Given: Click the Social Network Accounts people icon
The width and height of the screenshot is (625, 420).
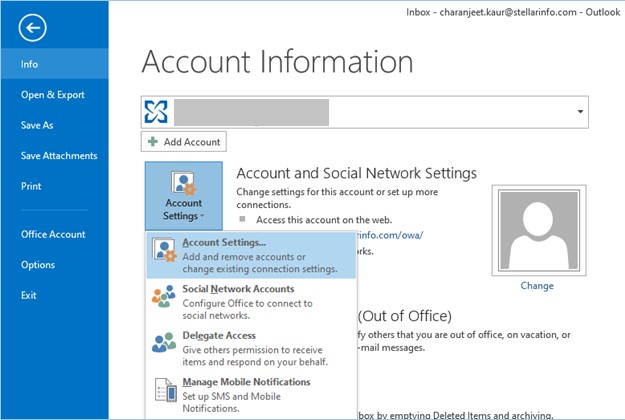Looking at the screenshot, I should (x=164, y=296).
